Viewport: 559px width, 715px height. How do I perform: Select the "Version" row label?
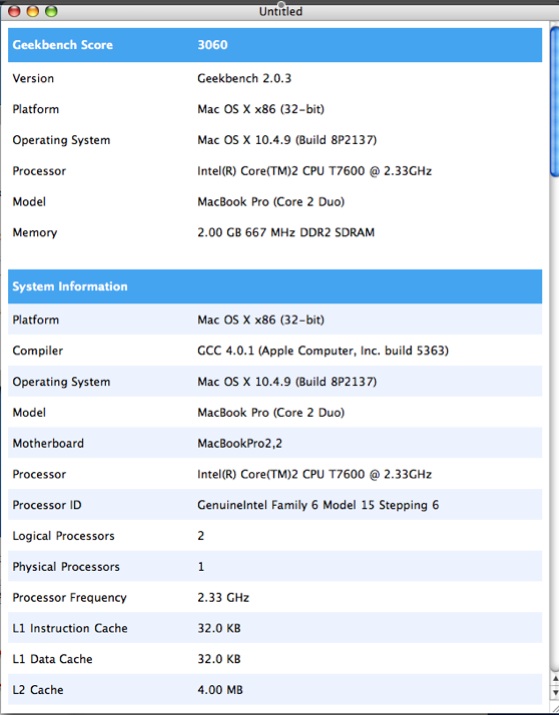tap(33, 78)
